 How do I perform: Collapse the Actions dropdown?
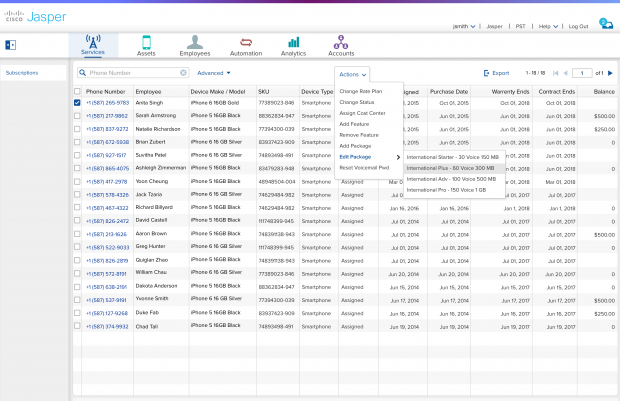352,74
